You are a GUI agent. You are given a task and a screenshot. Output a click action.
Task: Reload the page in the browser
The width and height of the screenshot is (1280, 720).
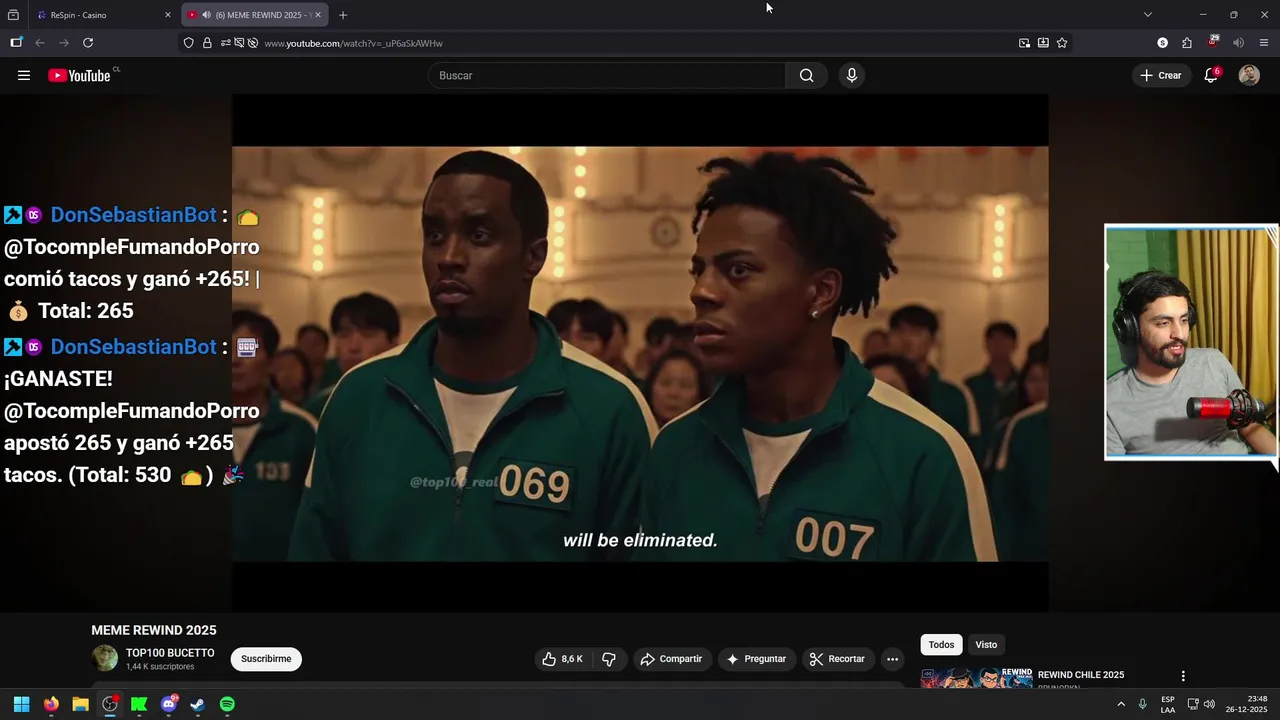(88, 43)
